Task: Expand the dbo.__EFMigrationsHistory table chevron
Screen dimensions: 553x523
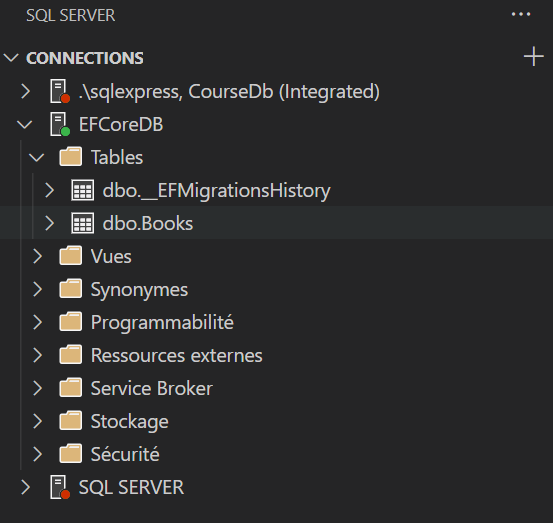Action: click(x=50, y=190)
